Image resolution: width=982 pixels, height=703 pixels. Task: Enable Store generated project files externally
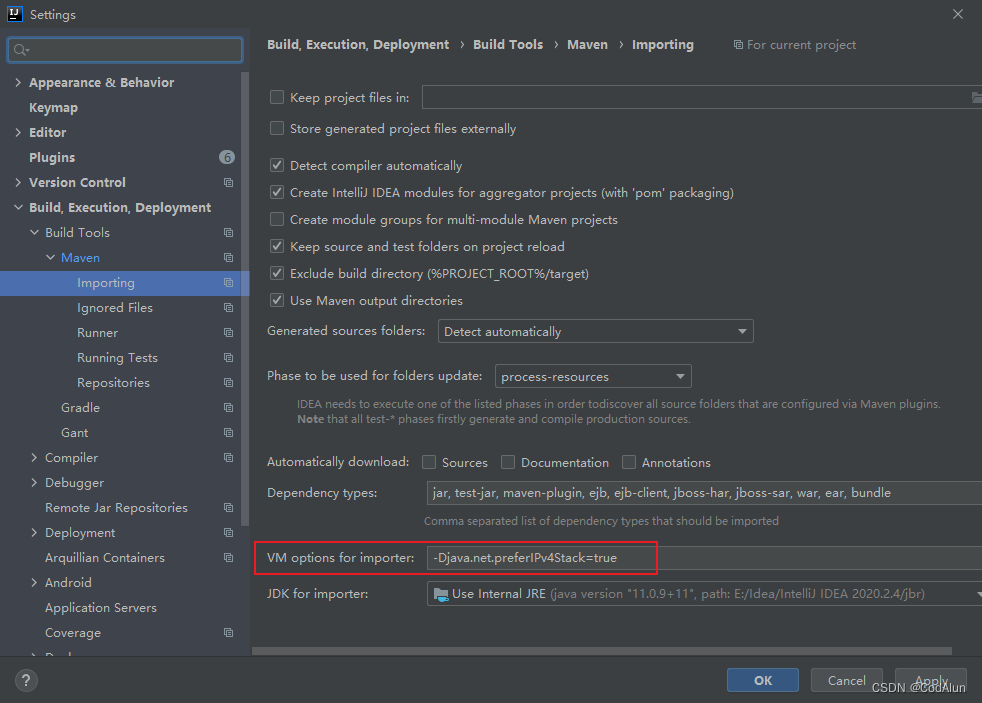(x=276, y=128)
